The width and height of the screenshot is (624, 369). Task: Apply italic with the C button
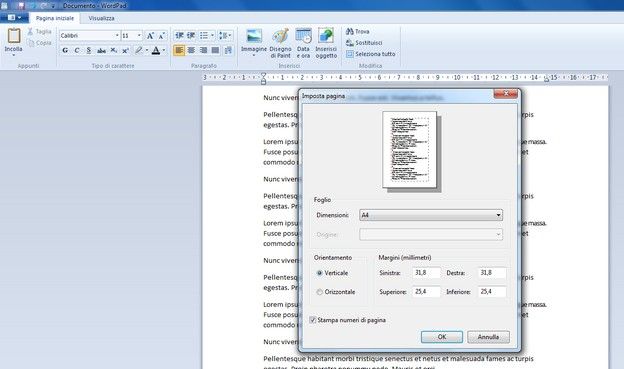77,50
